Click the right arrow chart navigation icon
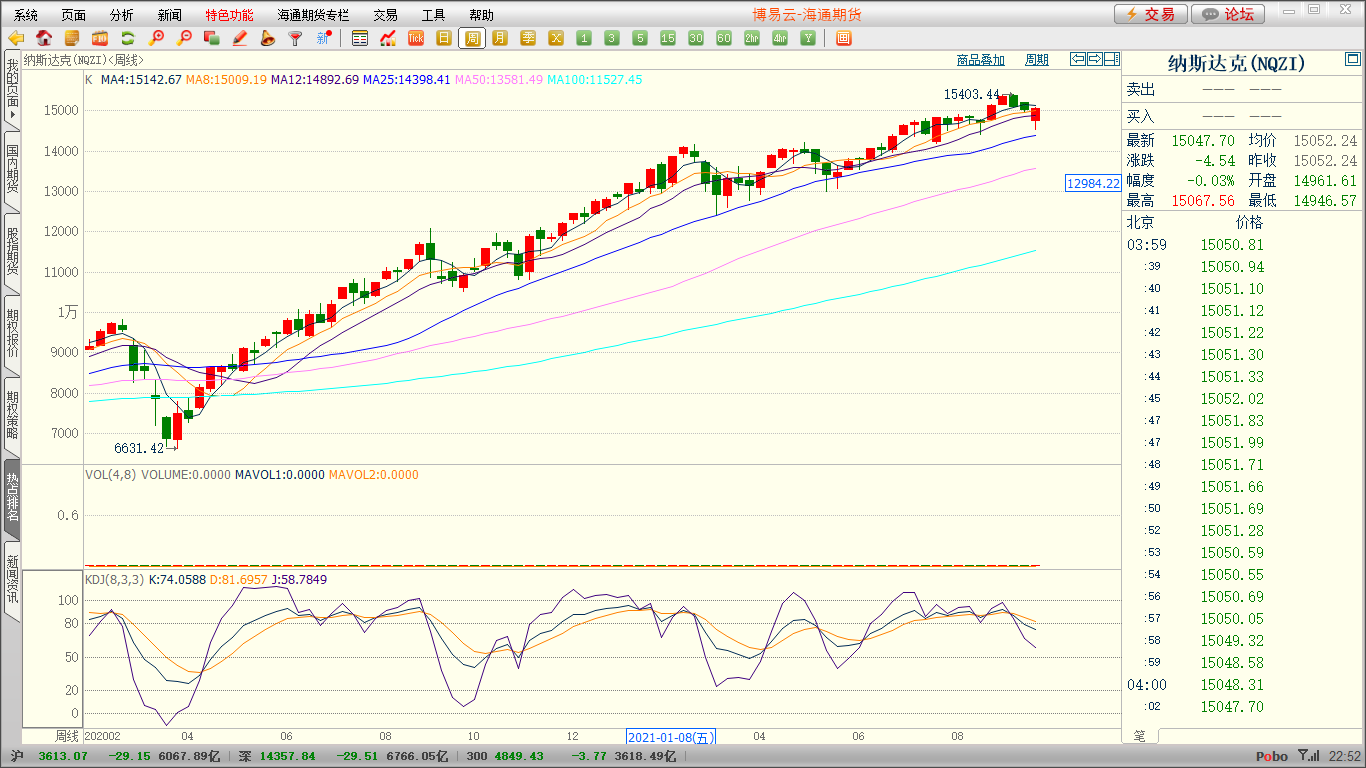 point(1094,59)
